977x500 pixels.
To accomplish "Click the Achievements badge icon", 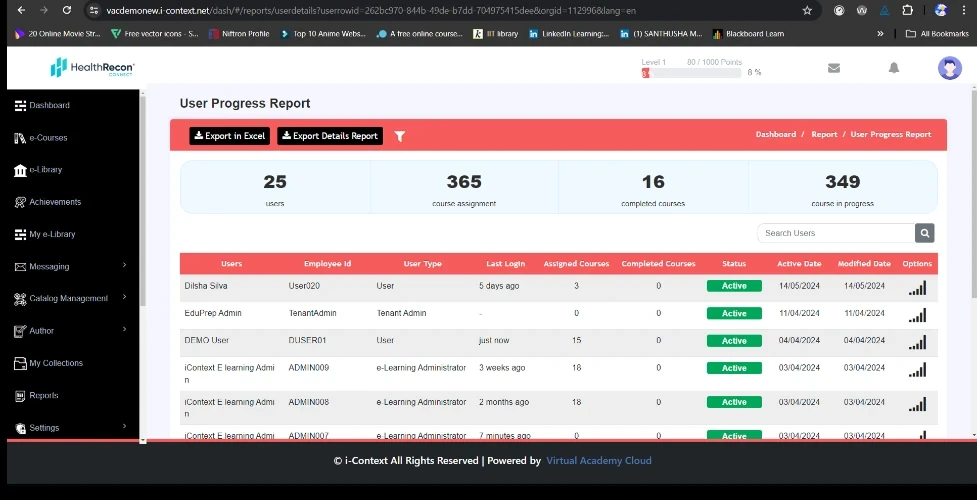I will pyautogui.click(x=20, y=202).
